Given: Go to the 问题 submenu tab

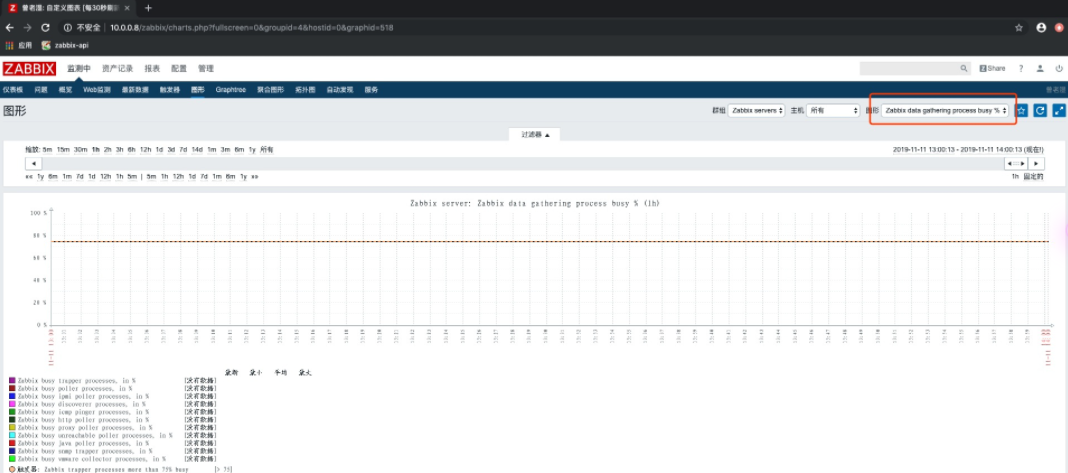Looking at the screenshot, I should [x=41, y=90].
